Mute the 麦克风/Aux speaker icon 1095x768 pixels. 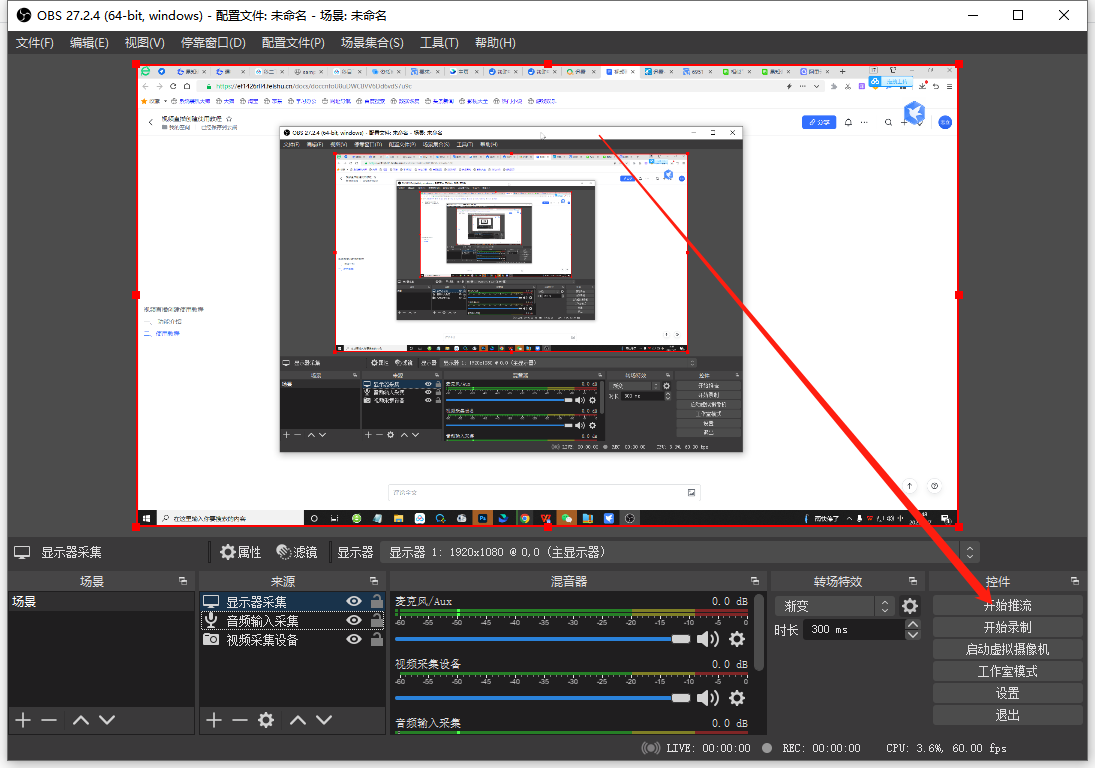[x=708, y=639]
